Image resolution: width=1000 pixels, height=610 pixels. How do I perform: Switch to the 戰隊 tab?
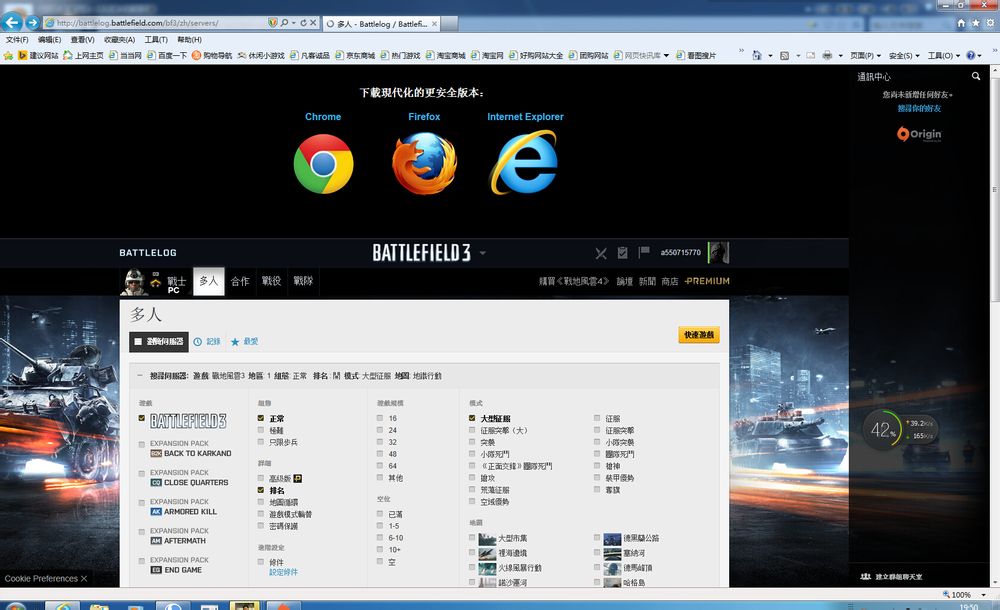pos(302,281)
